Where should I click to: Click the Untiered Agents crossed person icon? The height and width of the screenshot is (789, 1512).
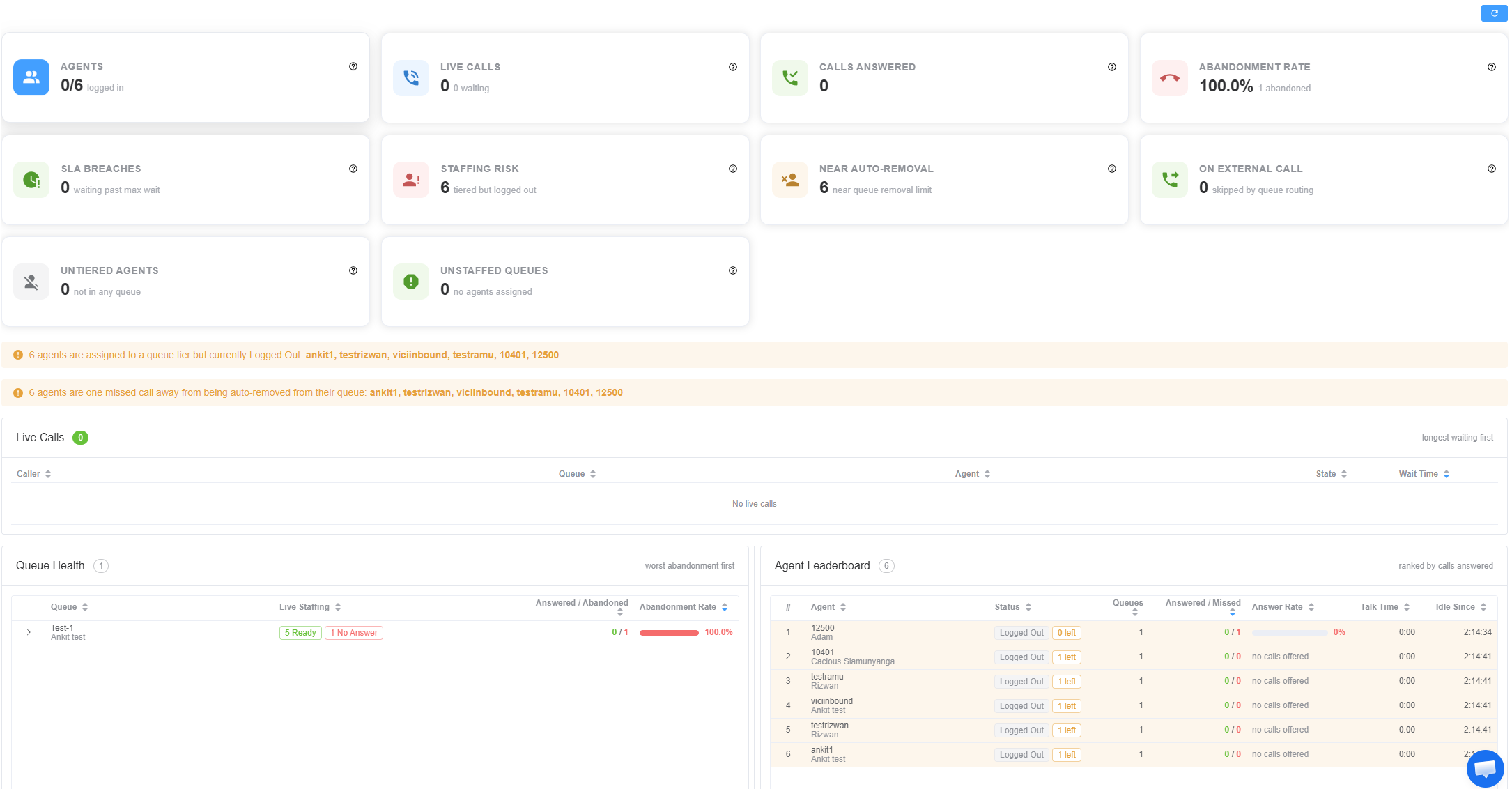tap(31, 282)
